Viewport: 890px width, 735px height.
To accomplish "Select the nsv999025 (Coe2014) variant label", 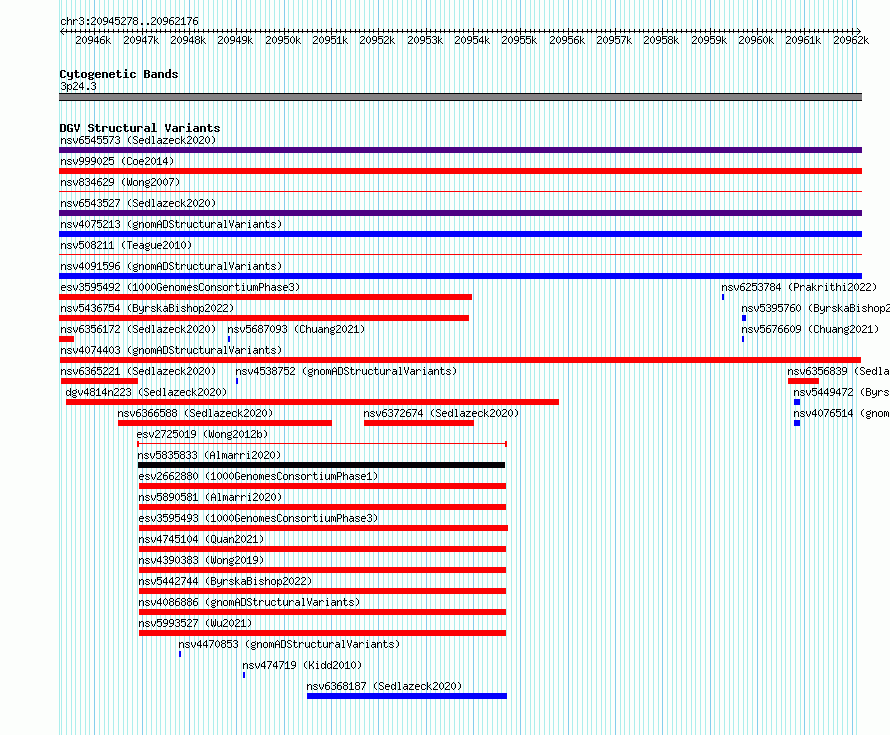I will (117, 161).
